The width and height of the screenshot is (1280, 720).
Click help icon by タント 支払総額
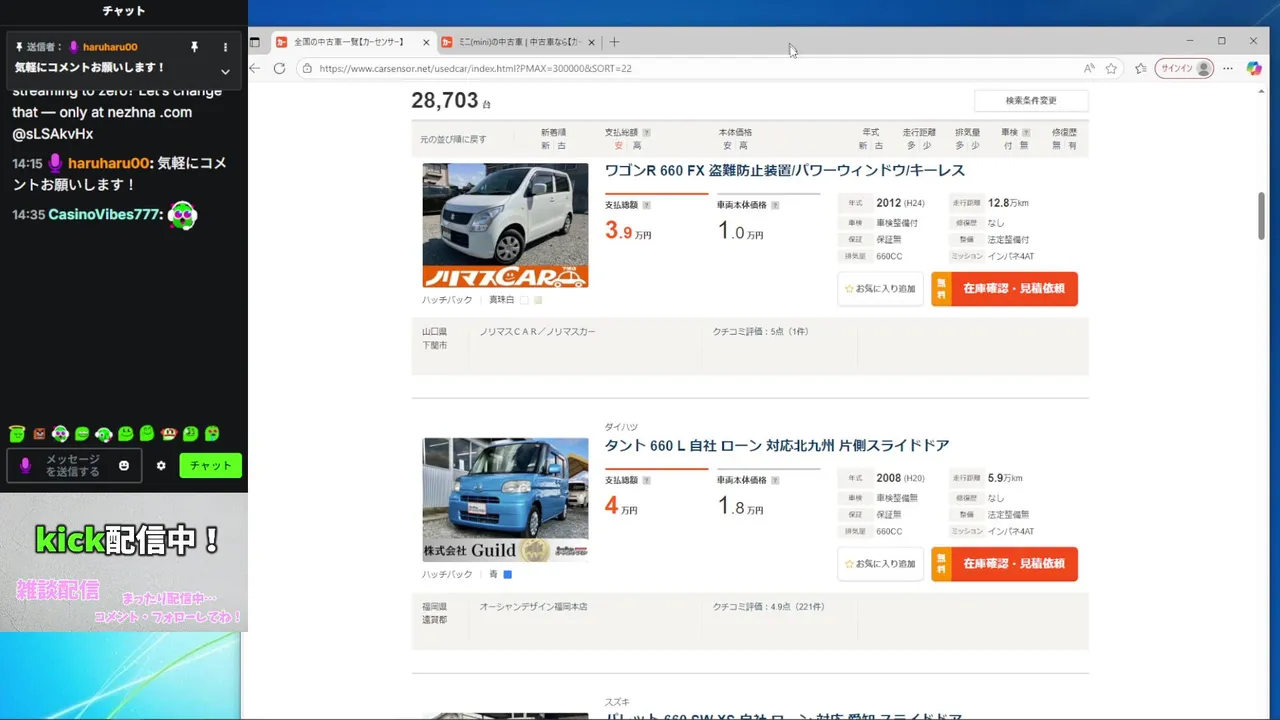point(646,480)
